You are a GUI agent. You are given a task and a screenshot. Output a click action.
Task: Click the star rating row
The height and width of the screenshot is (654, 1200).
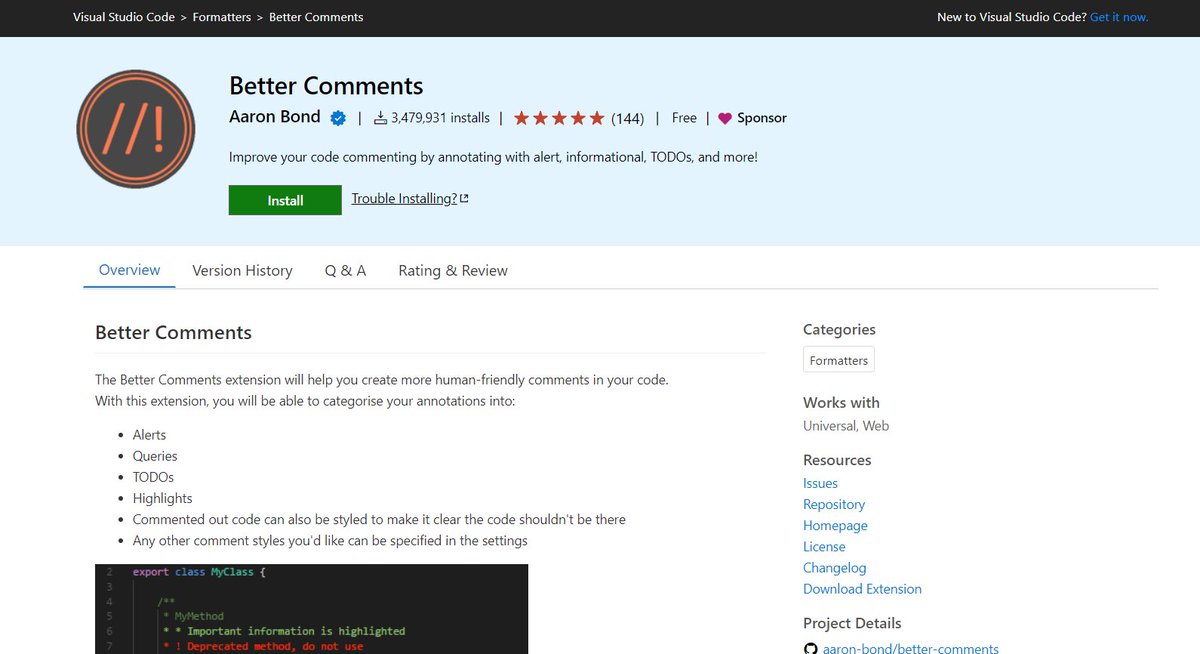(x=559, y=118)
